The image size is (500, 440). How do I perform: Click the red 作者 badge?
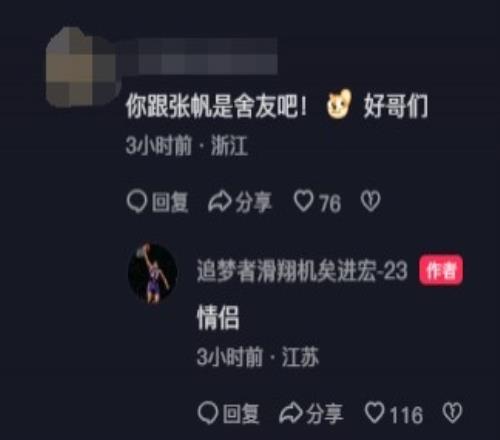[x=441, y=270]
